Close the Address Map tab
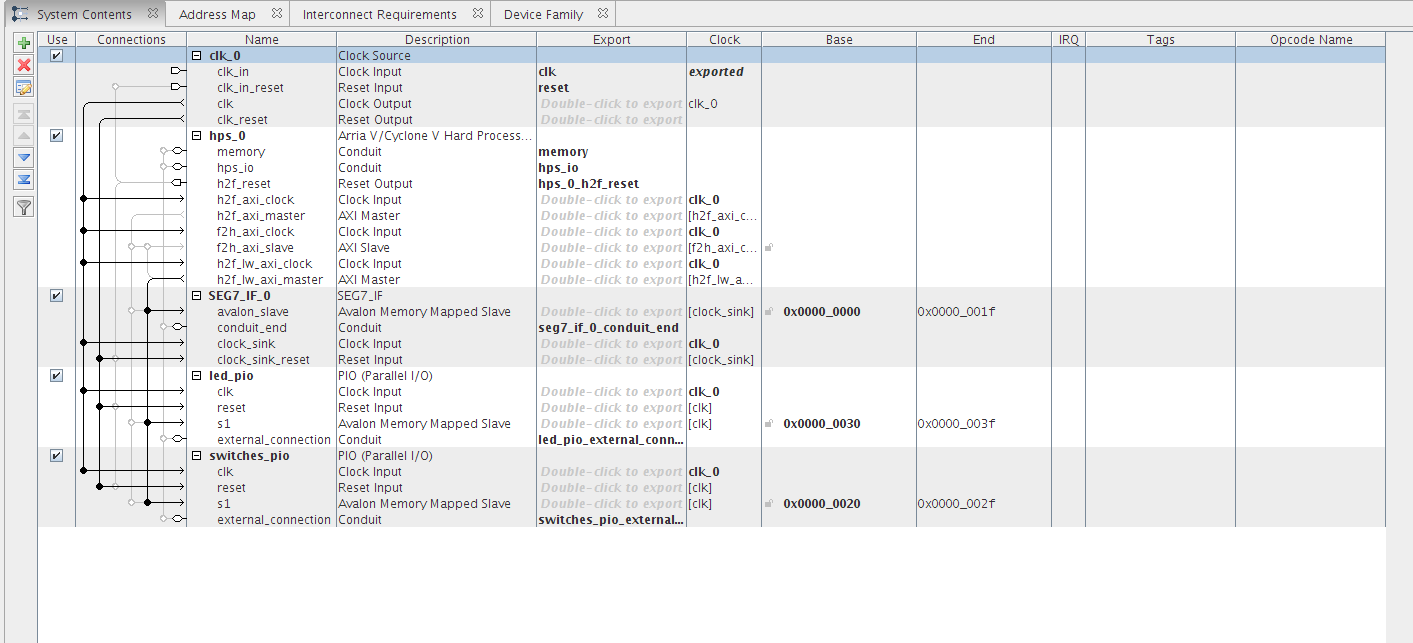This screenshot has height=643, width=1413. pyautogui.click(x=276, y=14)
